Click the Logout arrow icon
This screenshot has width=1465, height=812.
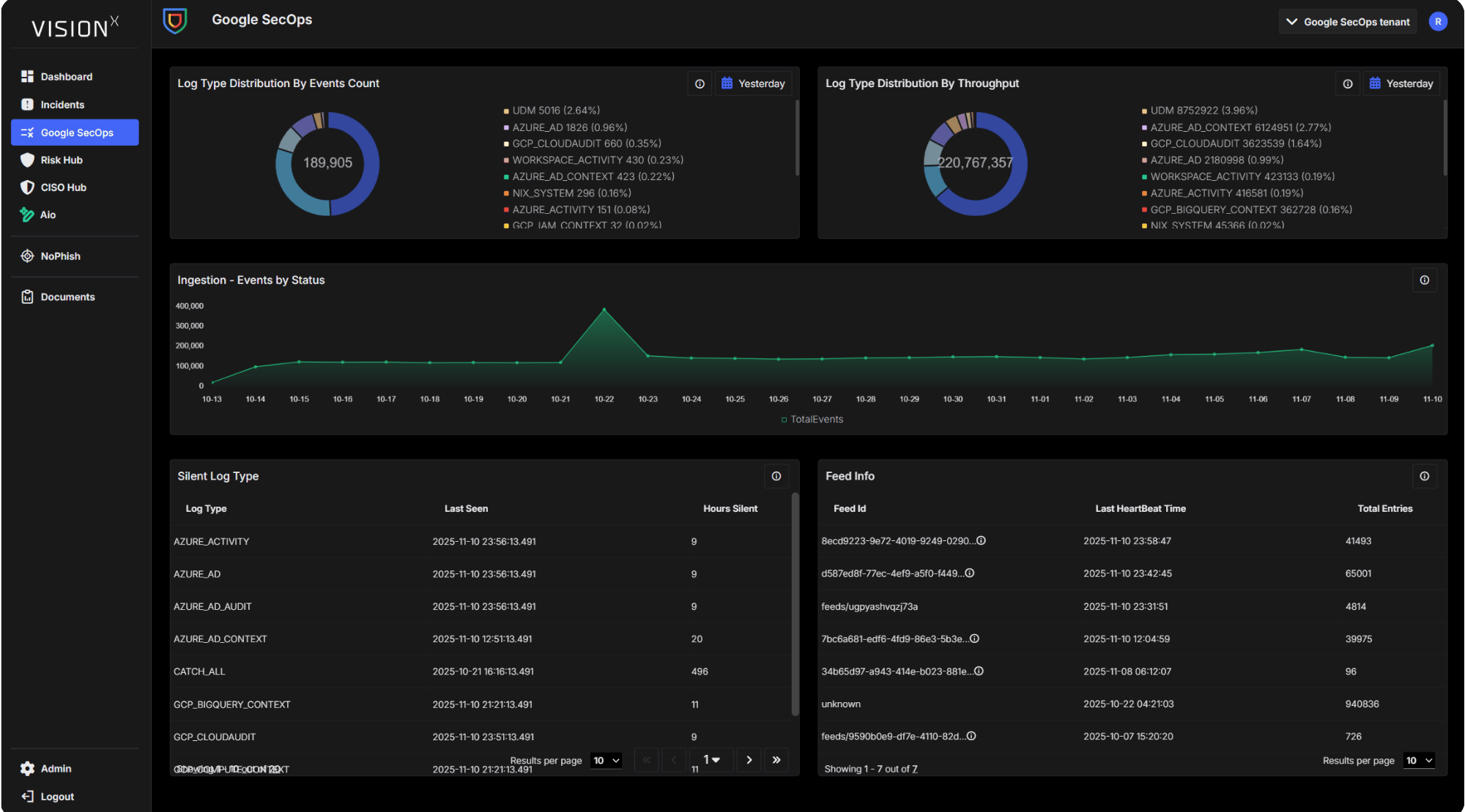click(x=27, y=797)
